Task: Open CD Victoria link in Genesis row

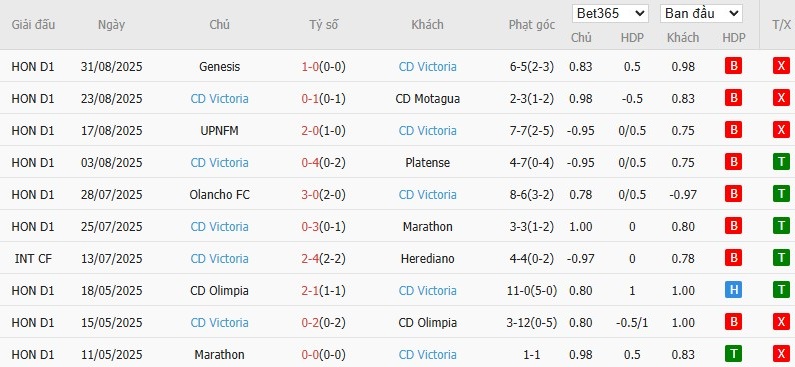Action: [427, 66]
